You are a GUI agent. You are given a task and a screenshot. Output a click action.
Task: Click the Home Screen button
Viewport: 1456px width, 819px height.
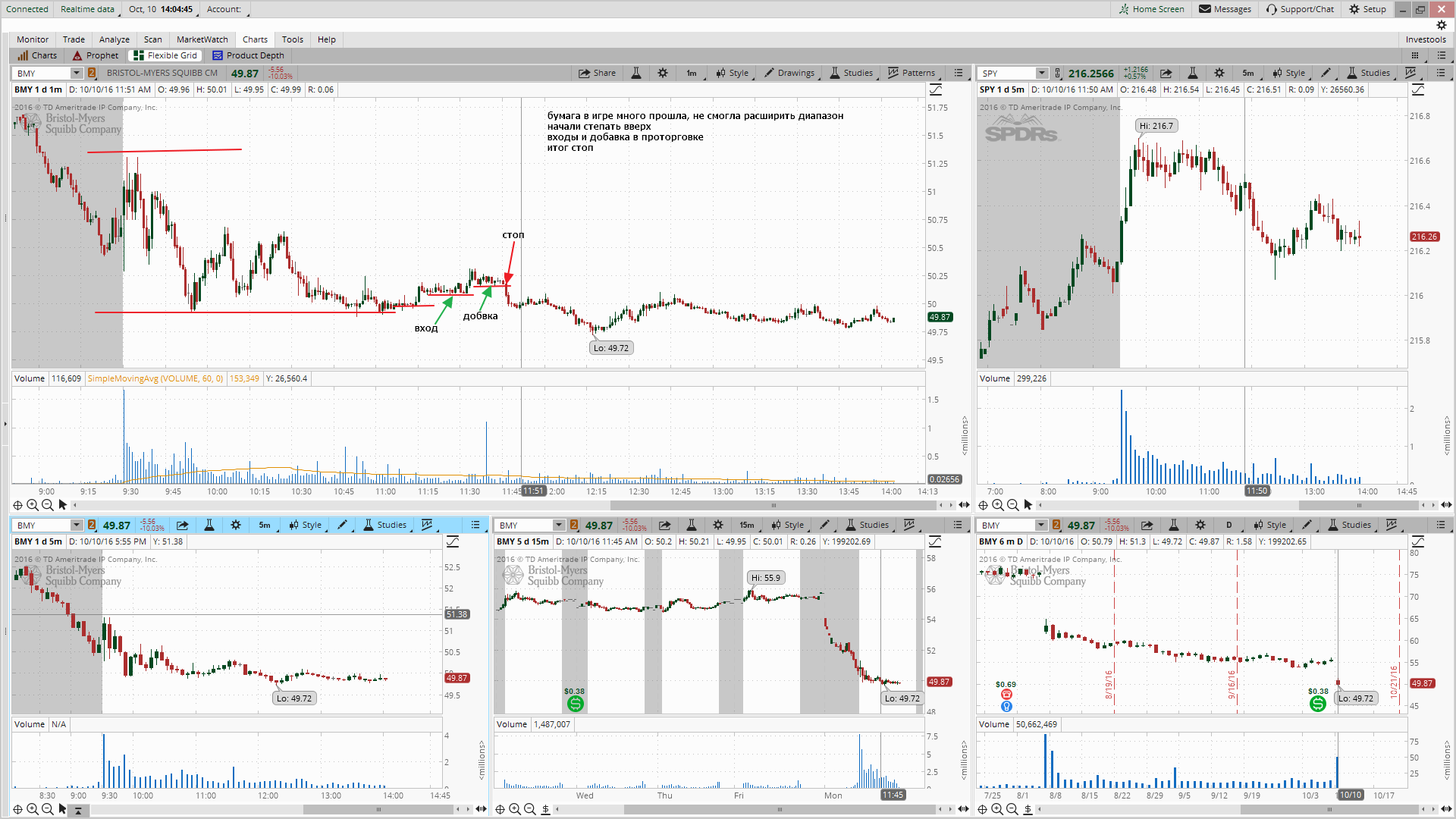[x=1151, y=9]
